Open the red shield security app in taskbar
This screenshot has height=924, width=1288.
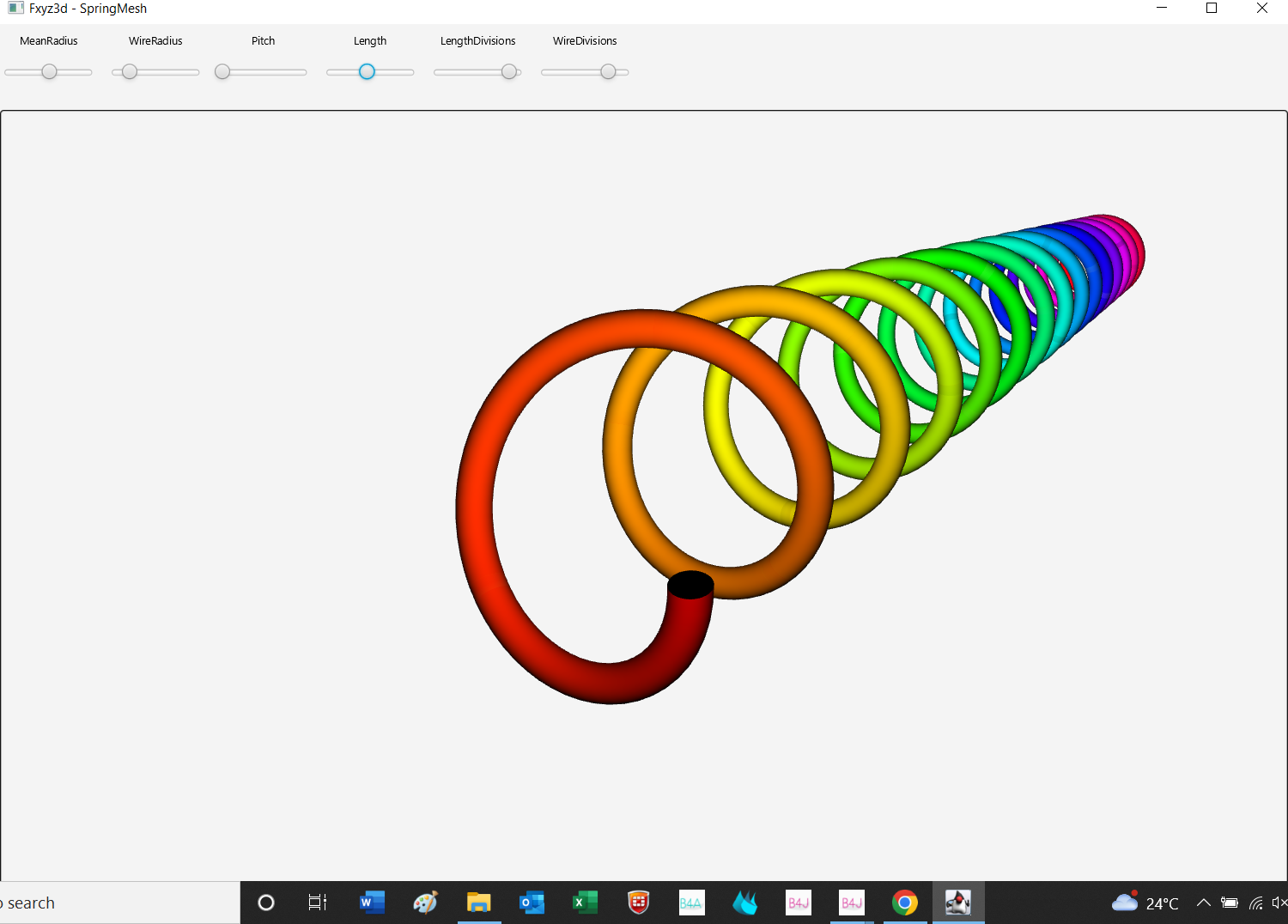[638, 903]
